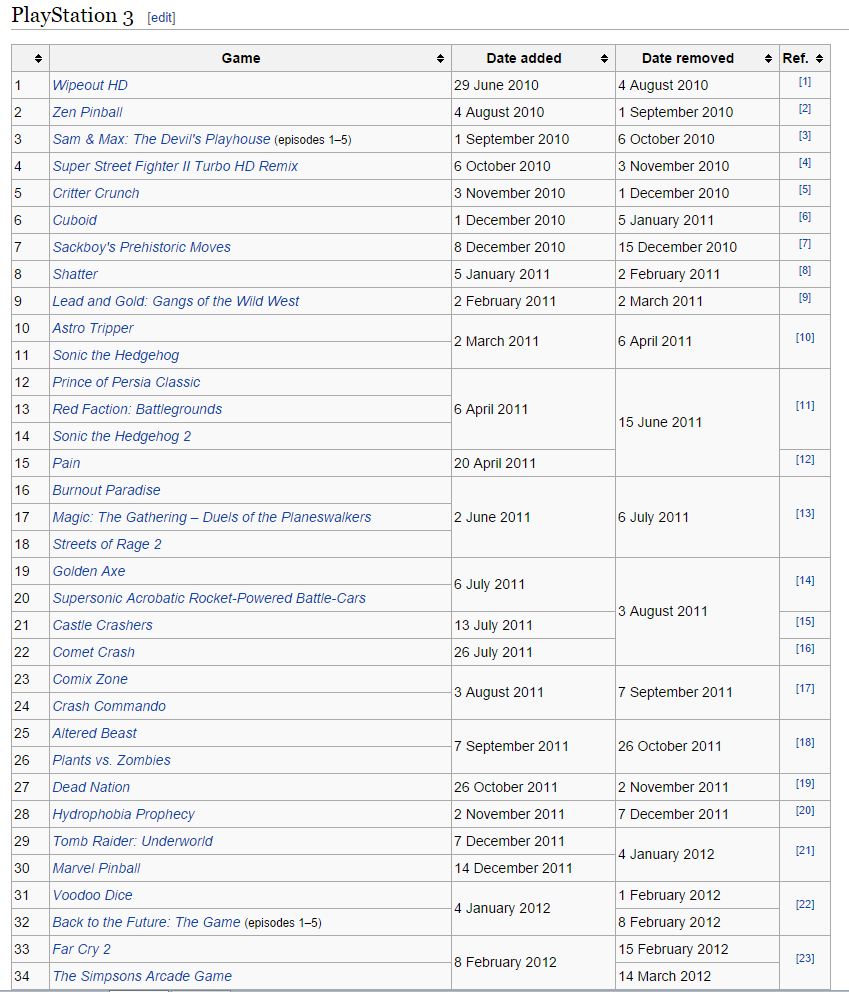Open the Altered Beast link
This screenshot has width=849, height=992.
[x=94, y=733]
